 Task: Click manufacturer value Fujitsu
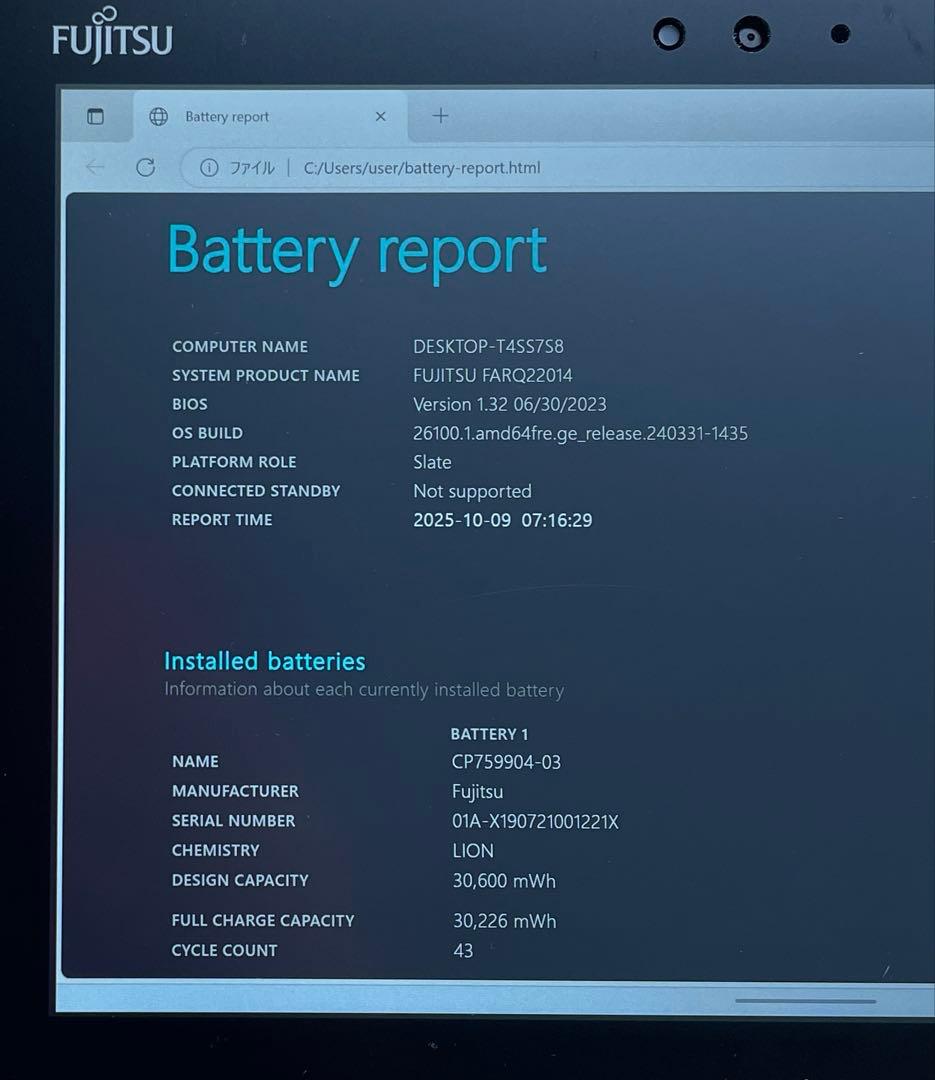pos(477,792)
